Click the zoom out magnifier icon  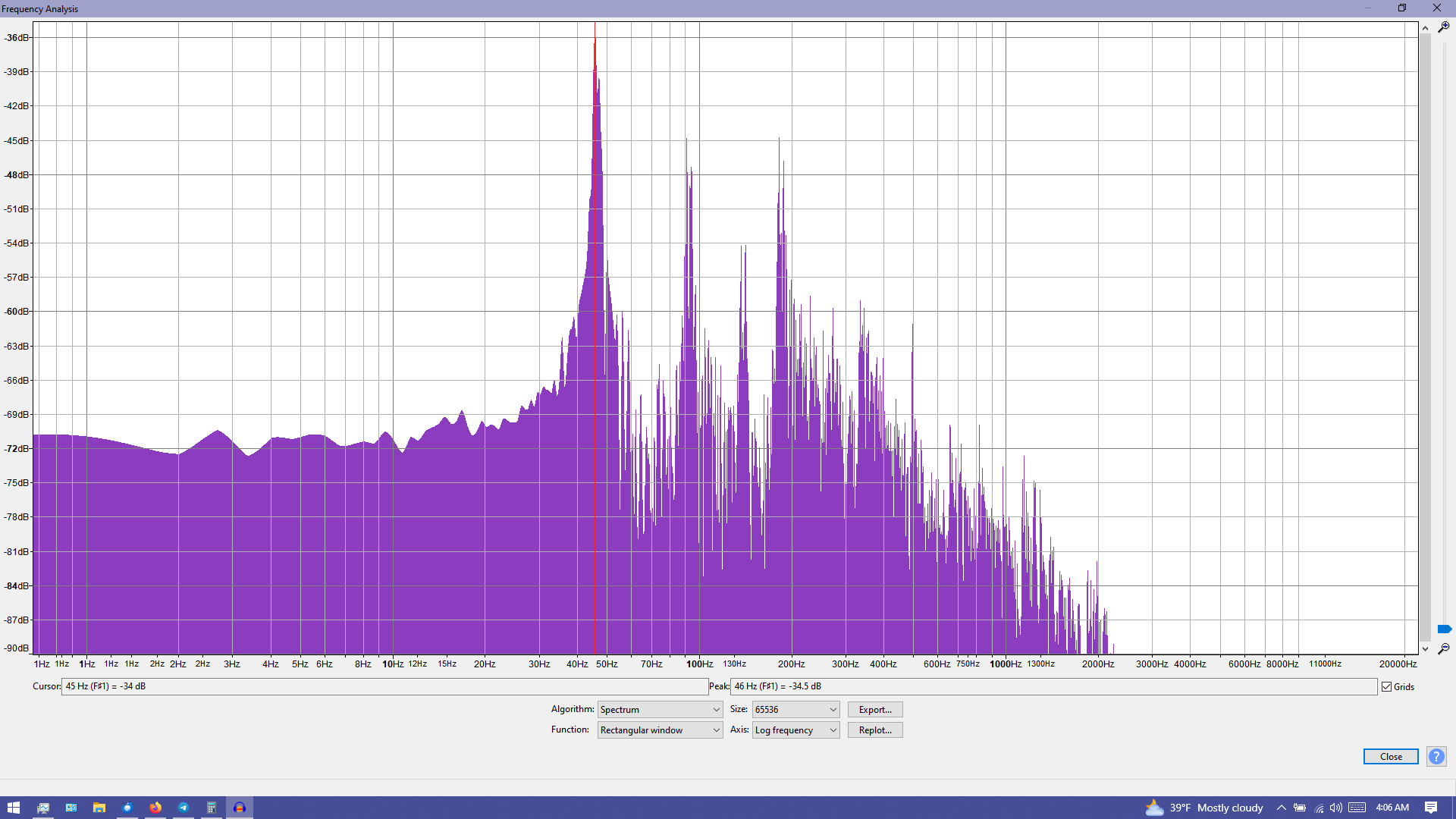[1443, 649]
